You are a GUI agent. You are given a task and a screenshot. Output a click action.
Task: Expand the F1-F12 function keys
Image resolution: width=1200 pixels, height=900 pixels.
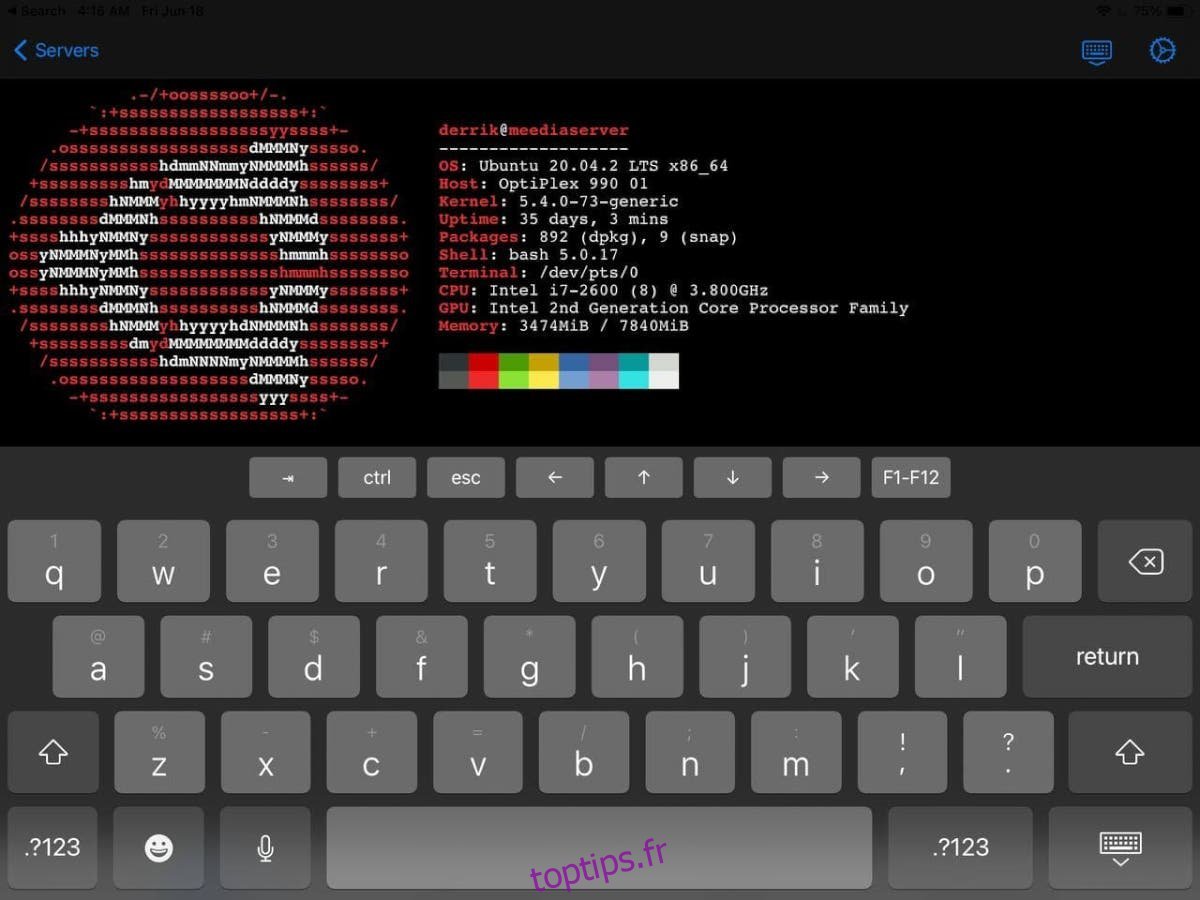[910, 478]
